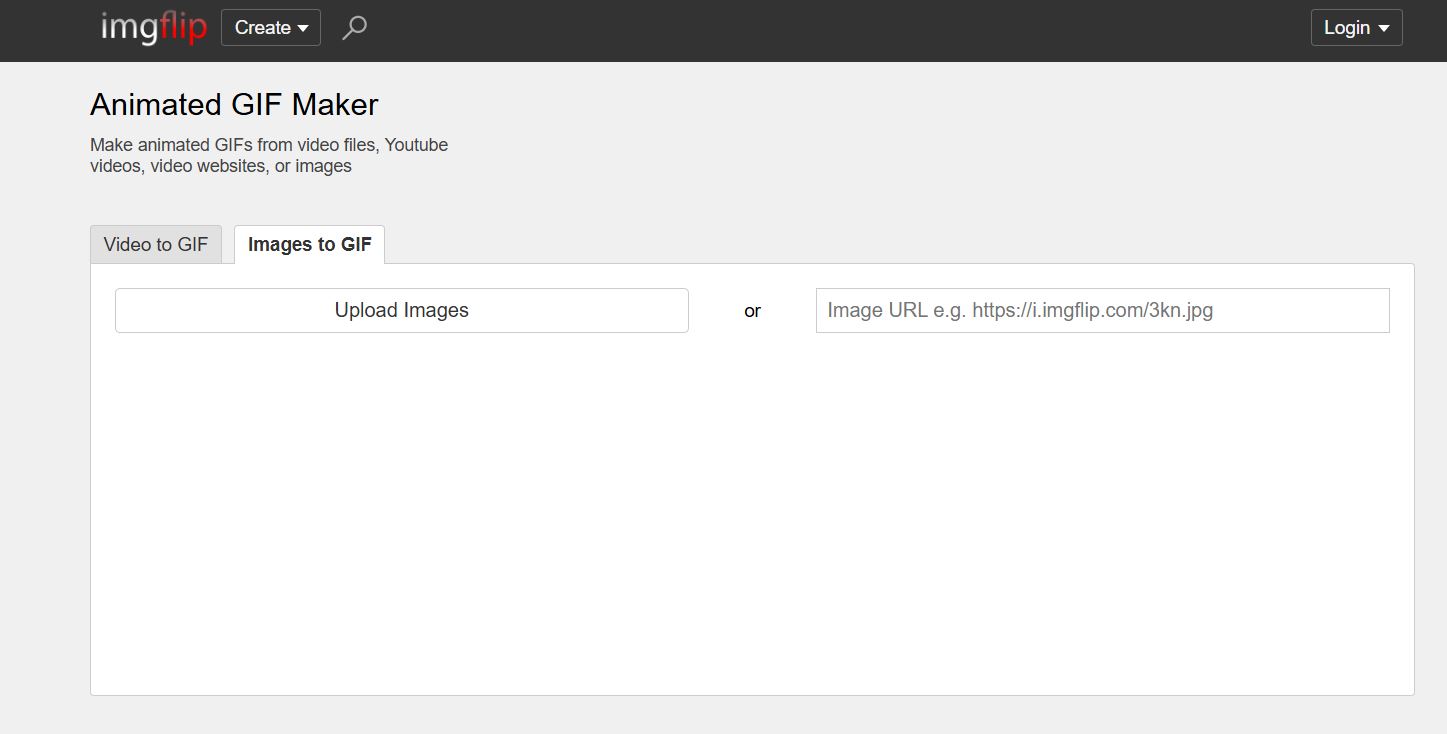Click the word 'Youtube' in the description
This screenshot has height=734, width=1447.
coord(416,145)
